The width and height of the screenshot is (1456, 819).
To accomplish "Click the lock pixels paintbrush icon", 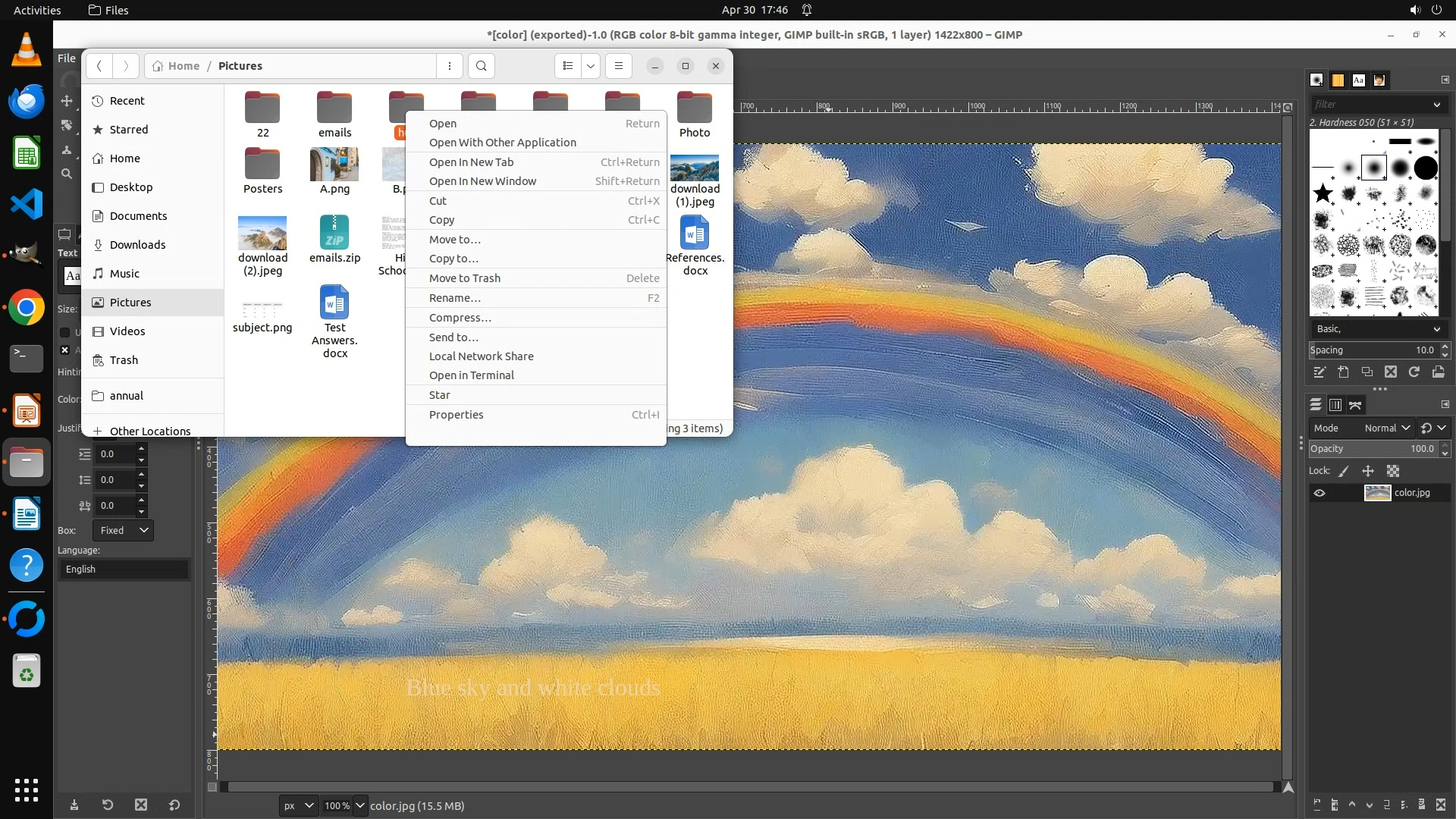I will click(x=1344, y=471).
